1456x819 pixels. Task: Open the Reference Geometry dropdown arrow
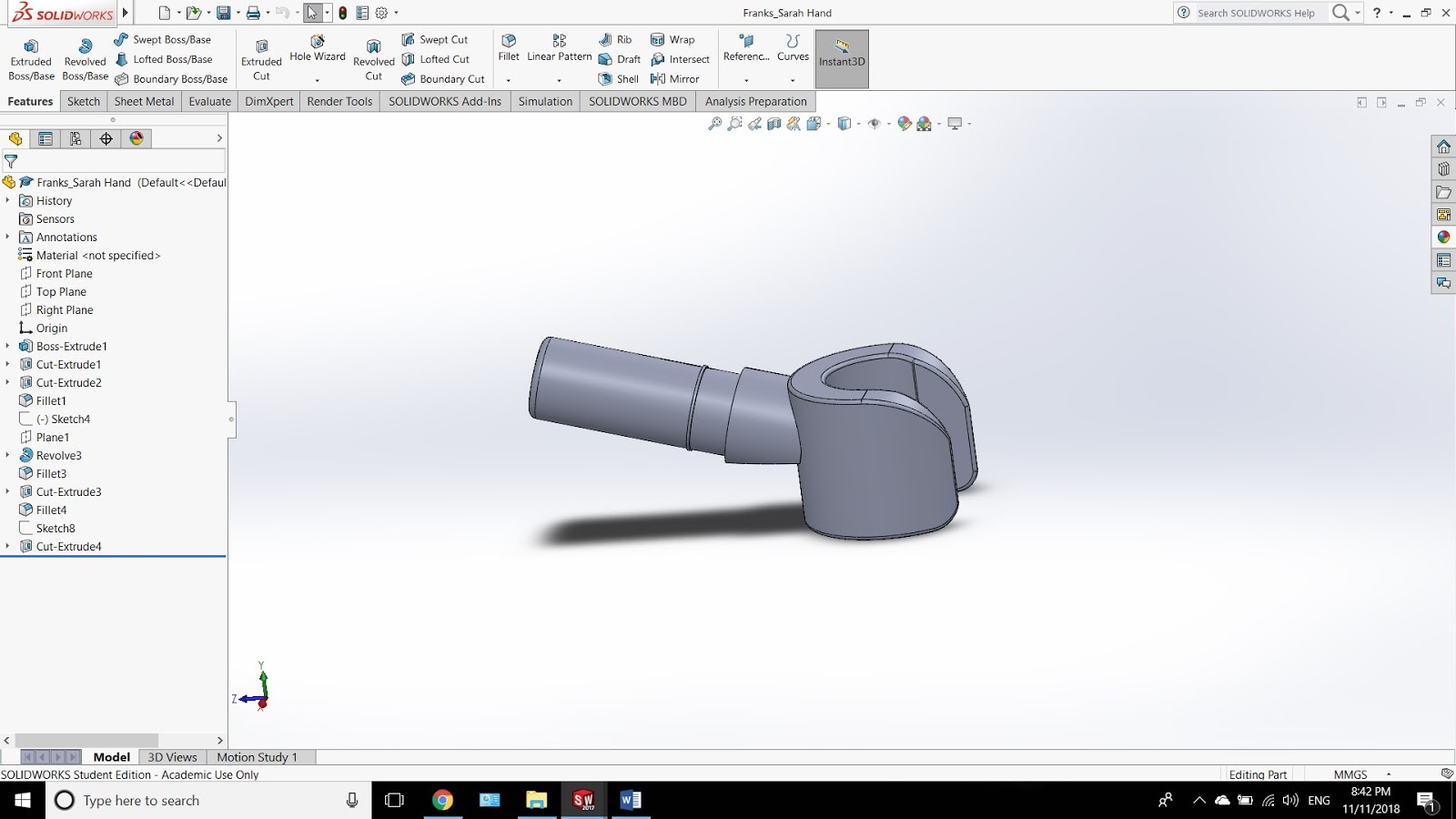pyautogui.click(x=746, y=80)
